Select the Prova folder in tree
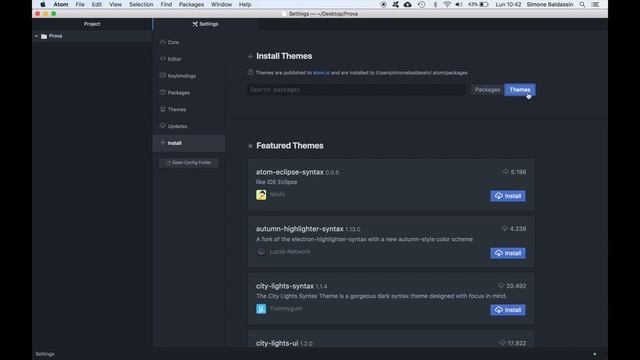The image size is (640, 360). 56,36
